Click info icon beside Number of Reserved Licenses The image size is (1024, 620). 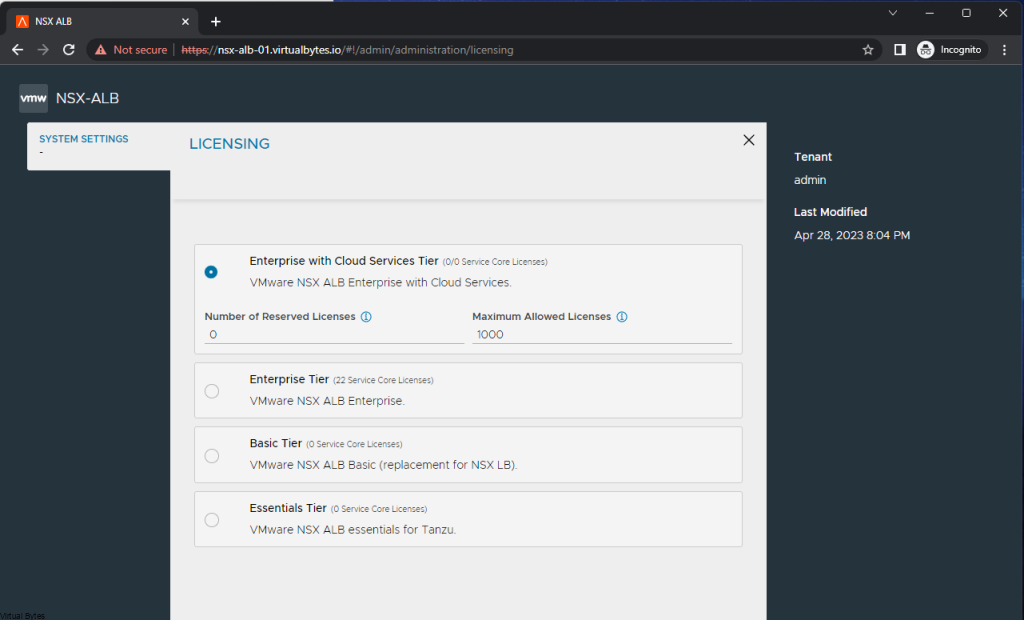[366, 317]
